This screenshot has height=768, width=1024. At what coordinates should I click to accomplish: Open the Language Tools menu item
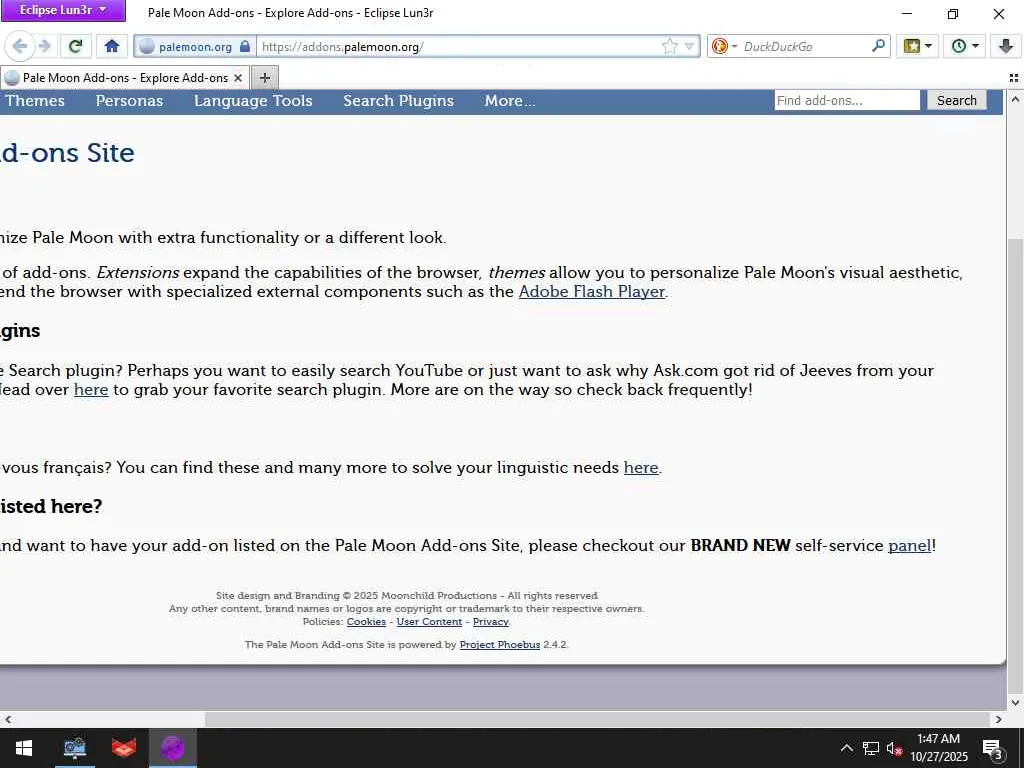click(253, 101)
